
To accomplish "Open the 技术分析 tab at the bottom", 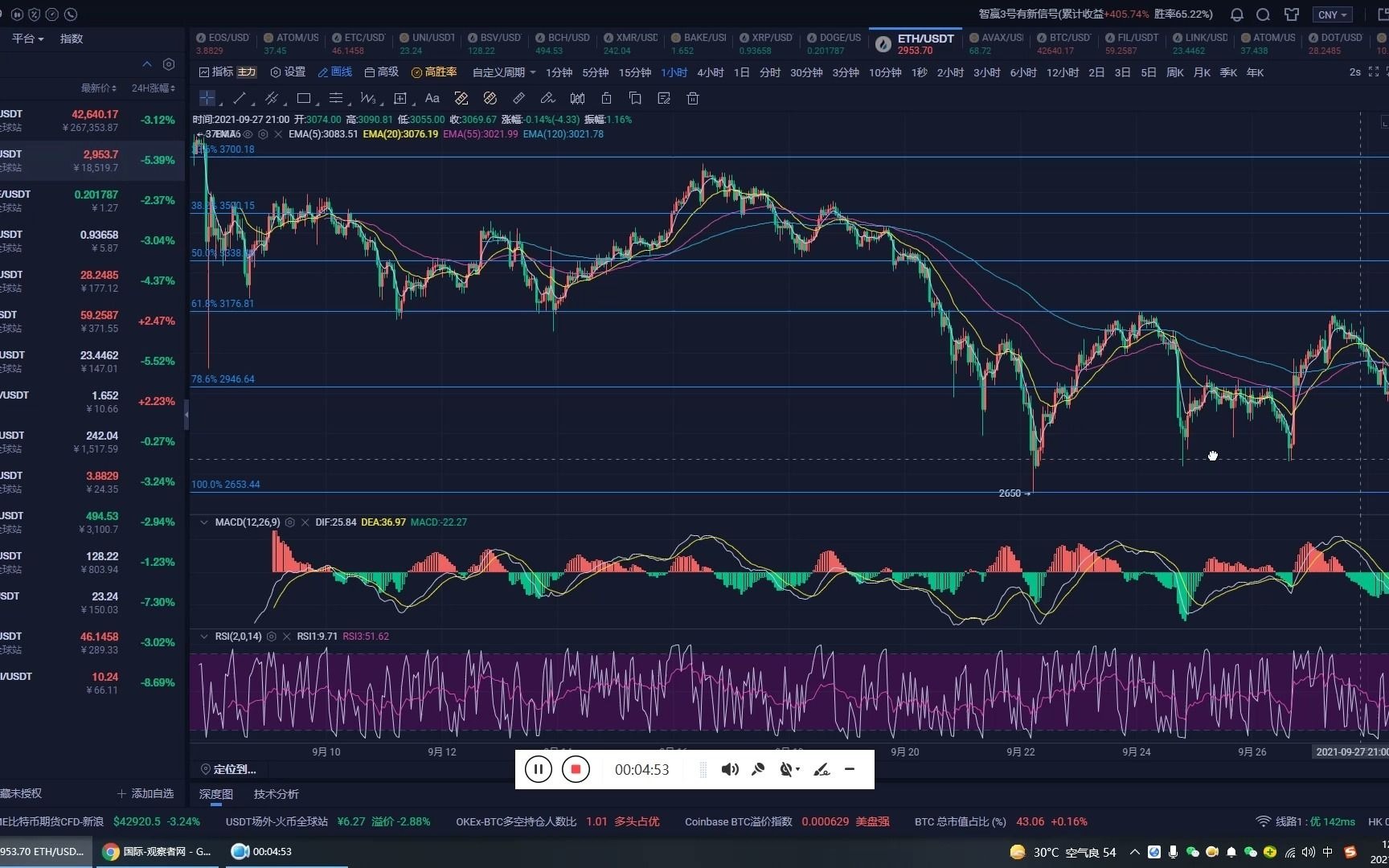I will (x=277, y=794).
